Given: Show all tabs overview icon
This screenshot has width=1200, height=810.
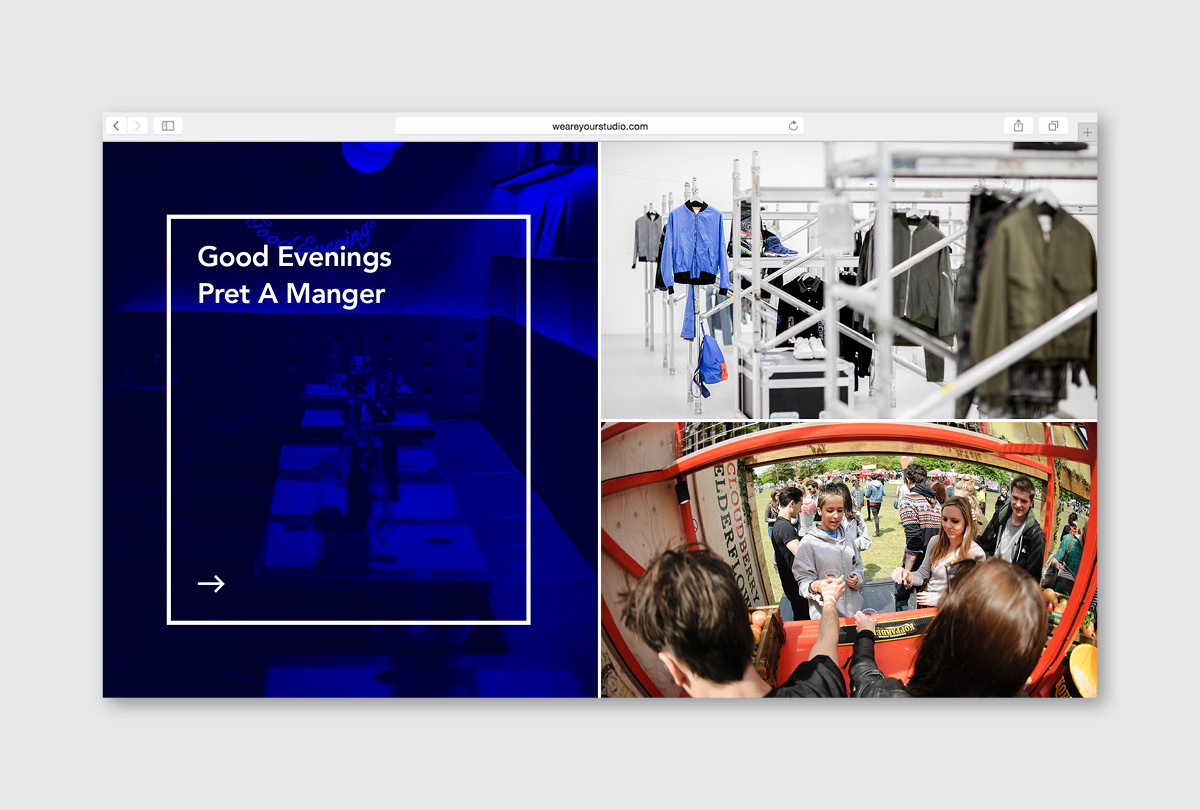Looking at the screenshot, I should [1053, 126].
